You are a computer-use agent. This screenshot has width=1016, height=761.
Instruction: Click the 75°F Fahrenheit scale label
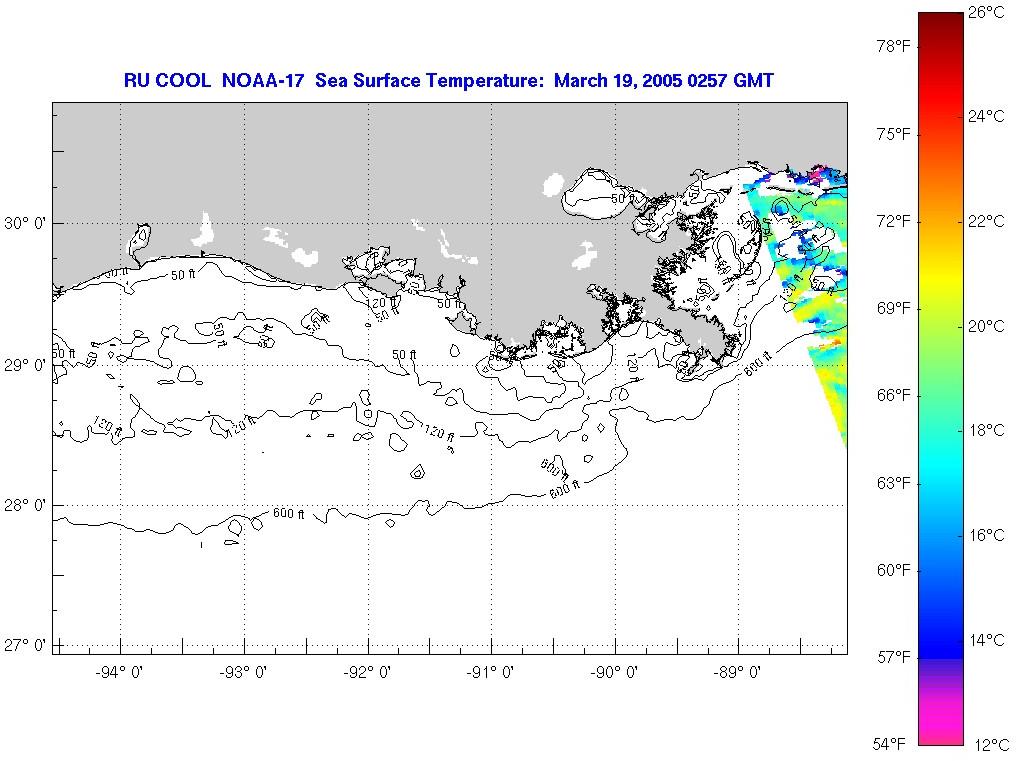pyautogui.click(x=894, y=134)
